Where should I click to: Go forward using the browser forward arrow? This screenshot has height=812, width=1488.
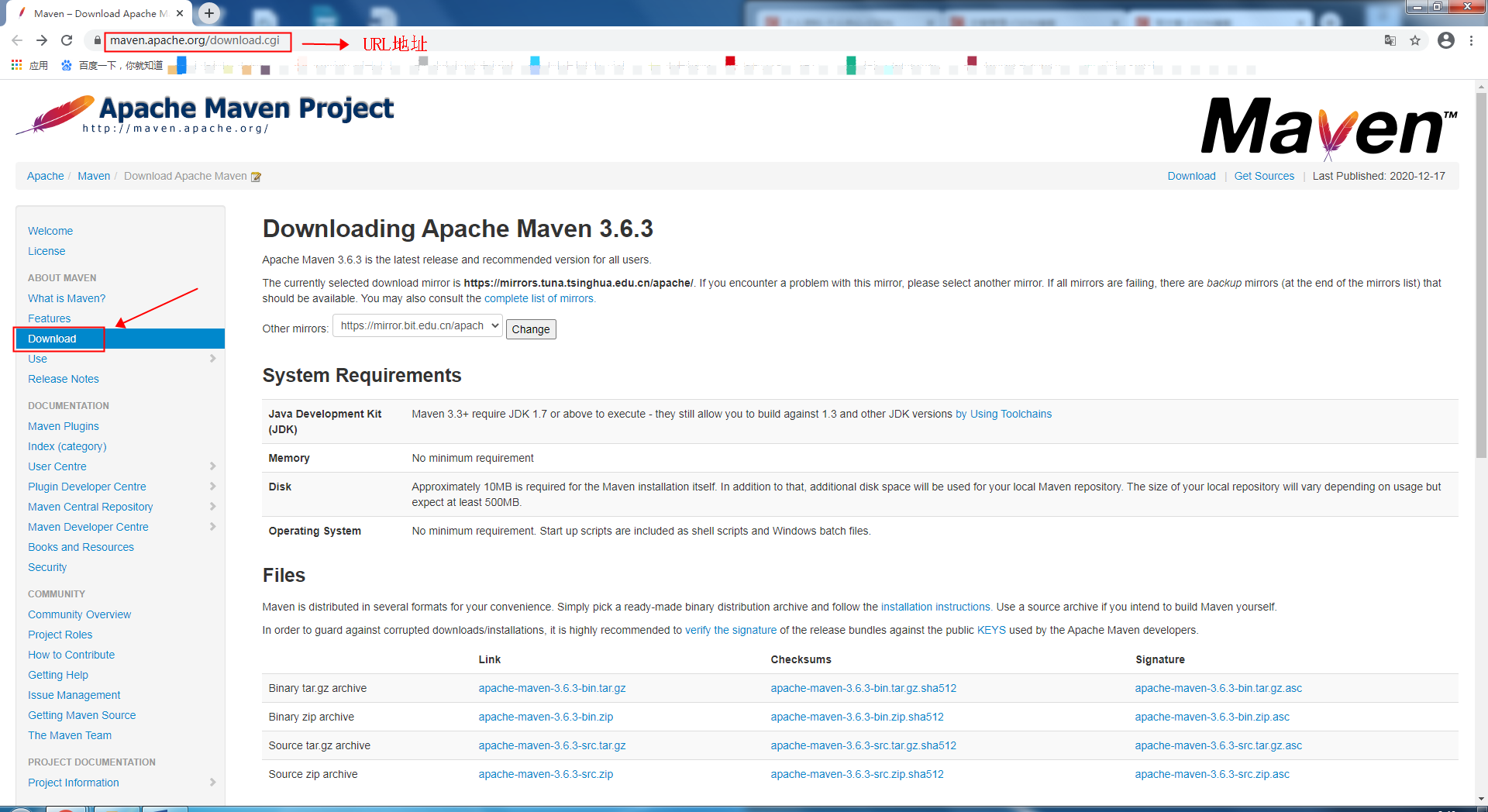(42, 40)
